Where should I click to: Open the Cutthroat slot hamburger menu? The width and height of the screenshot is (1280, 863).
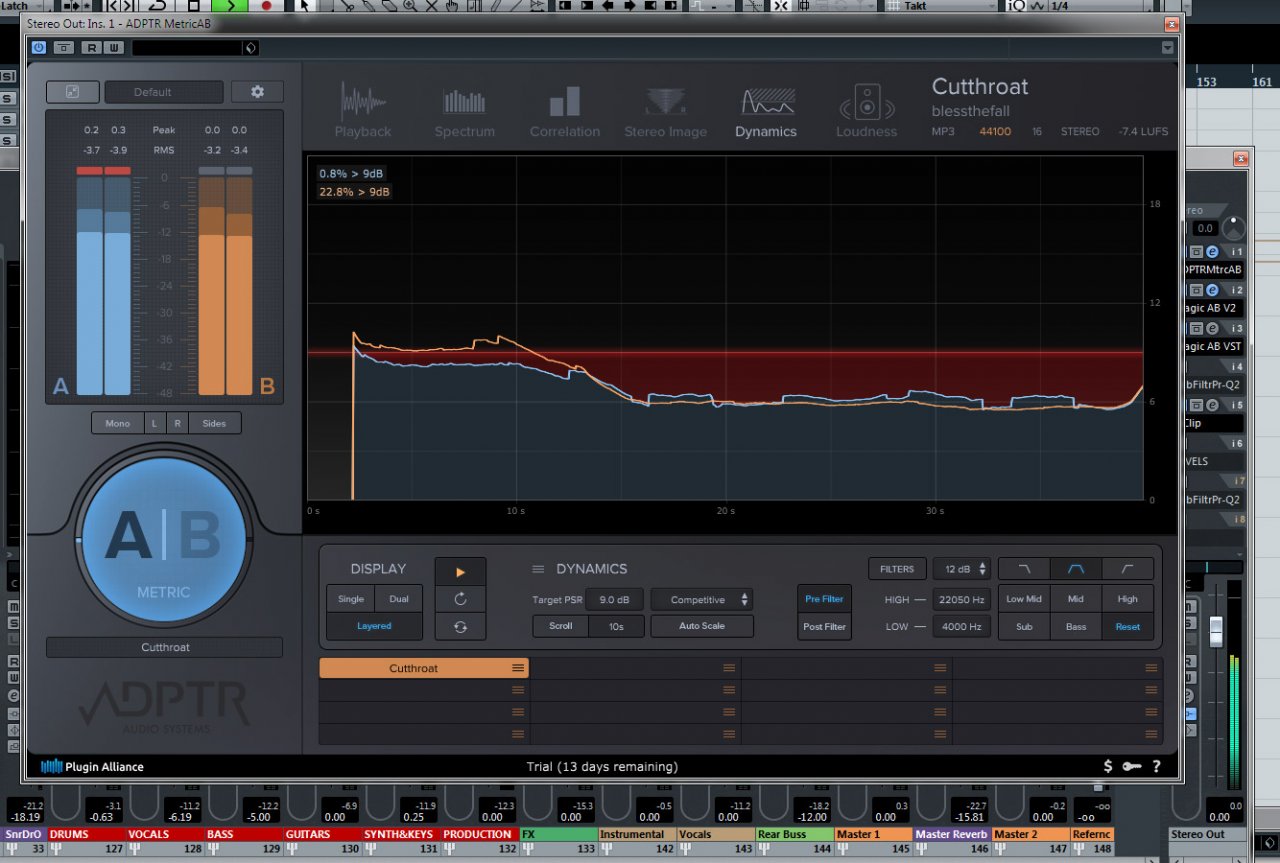click(518, 668)
